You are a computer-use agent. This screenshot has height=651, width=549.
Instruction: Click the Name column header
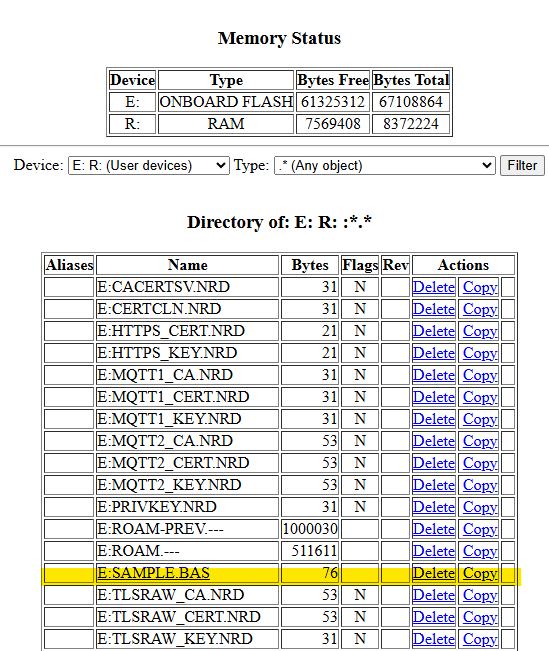pyautogui.click(x=187, y=265)
